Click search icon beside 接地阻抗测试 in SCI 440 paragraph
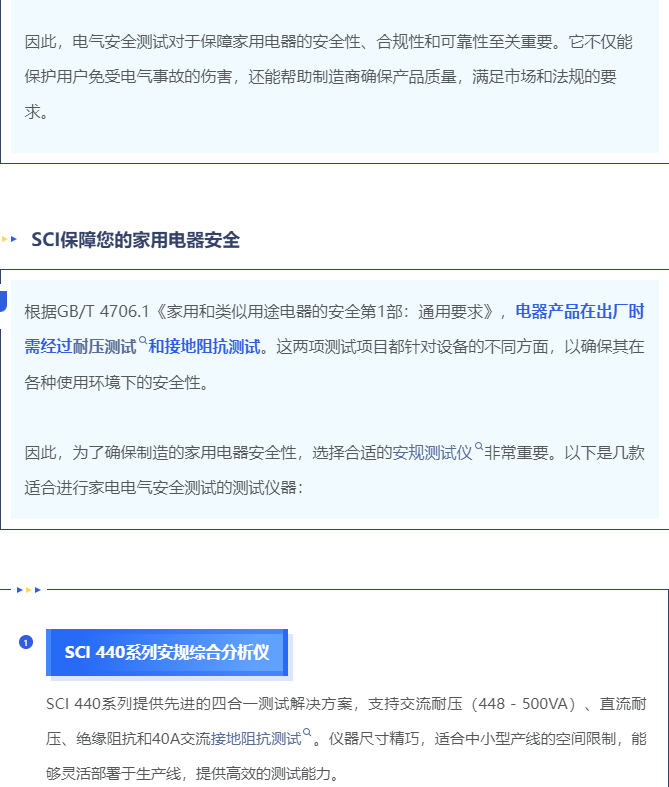 click(307, 733)
